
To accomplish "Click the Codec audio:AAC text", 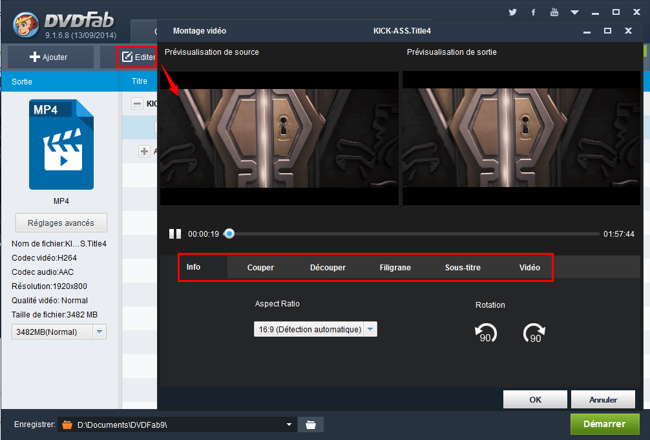I will pos(42,272).
